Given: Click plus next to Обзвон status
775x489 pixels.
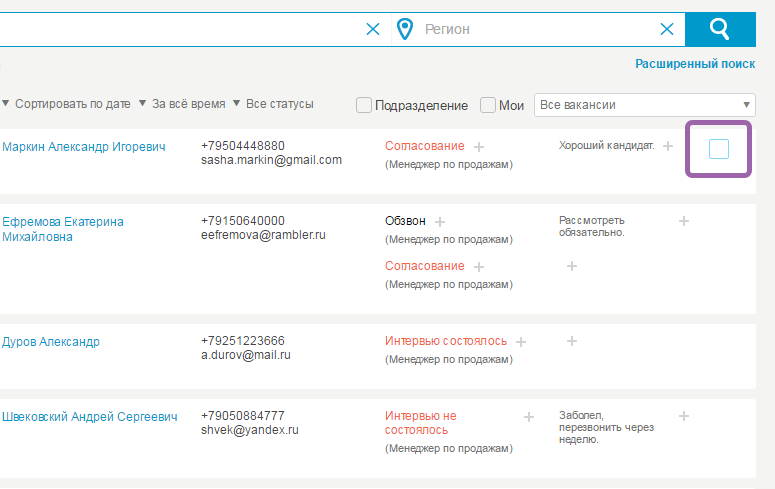Looking at the screenshot, I should [440, 222].
